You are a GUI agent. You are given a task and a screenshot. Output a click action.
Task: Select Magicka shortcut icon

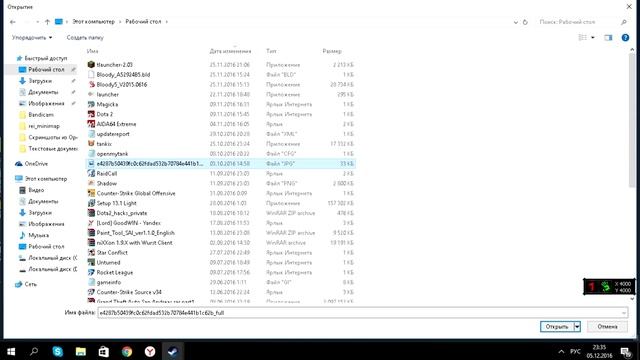coord(91,104)
